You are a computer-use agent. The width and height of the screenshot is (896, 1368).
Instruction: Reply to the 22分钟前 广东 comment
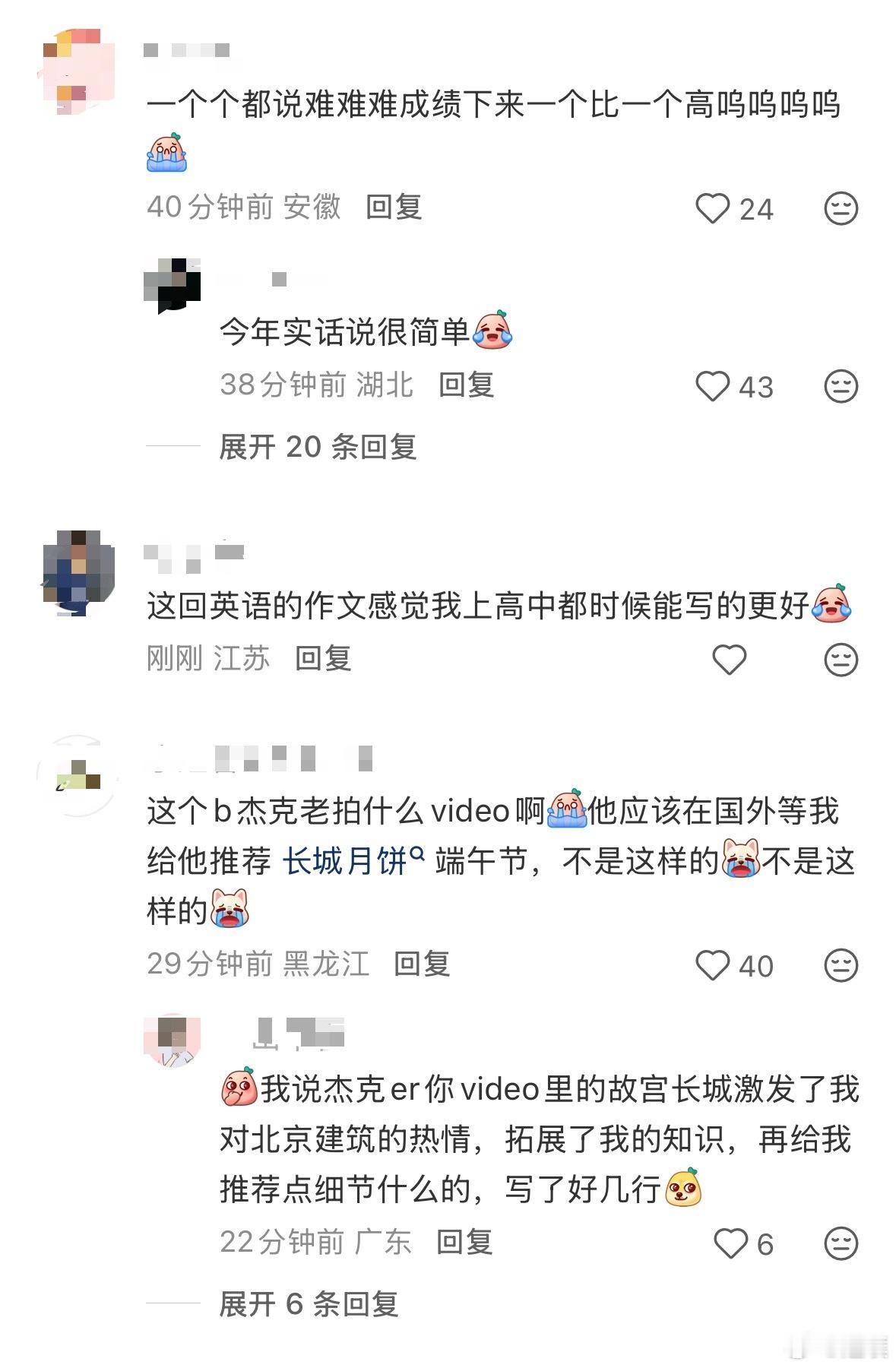pos(464,1242)
